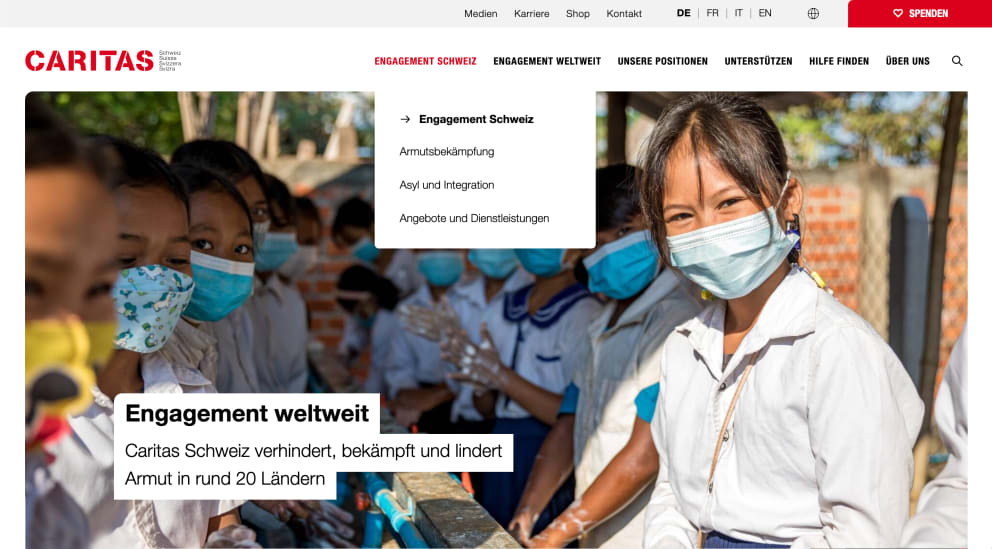Switch language to IT
This screenshot has width=992, height=549.
(x=738, y=13)
